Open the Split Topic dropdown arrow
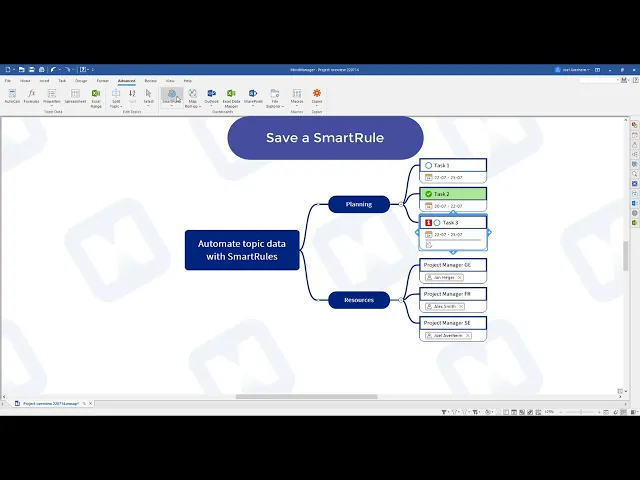This screenshot has width=640, height=480. (x=121, y=107)
